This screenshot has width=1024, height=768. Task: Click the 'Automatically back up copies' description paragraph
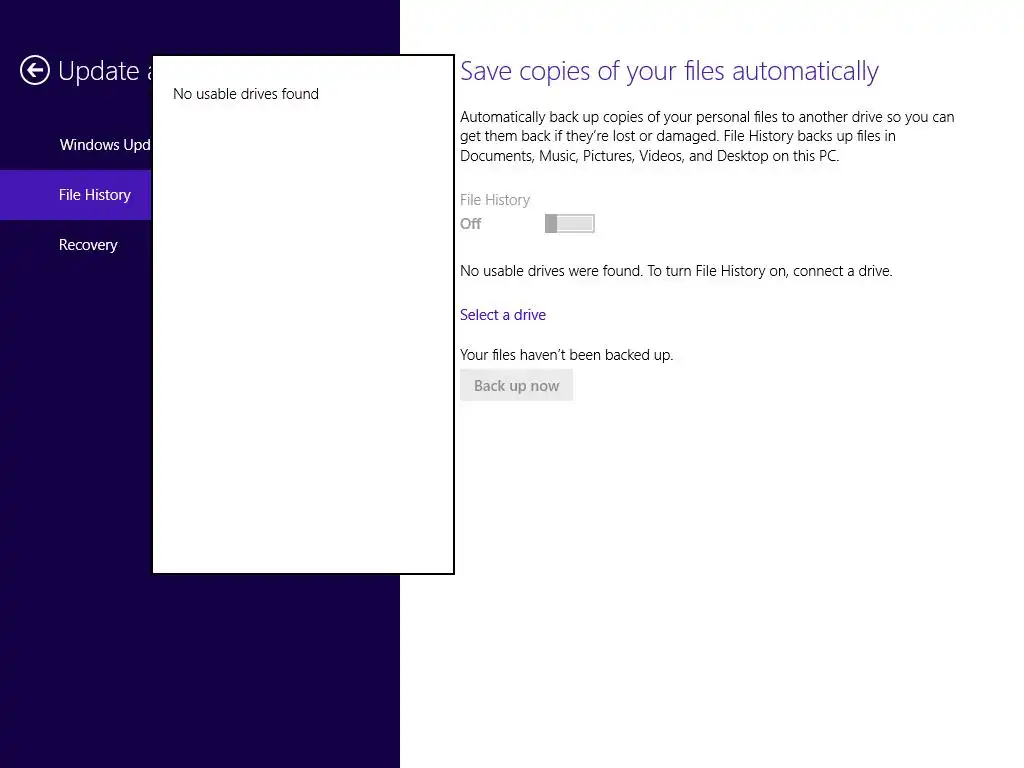point(707,136)
